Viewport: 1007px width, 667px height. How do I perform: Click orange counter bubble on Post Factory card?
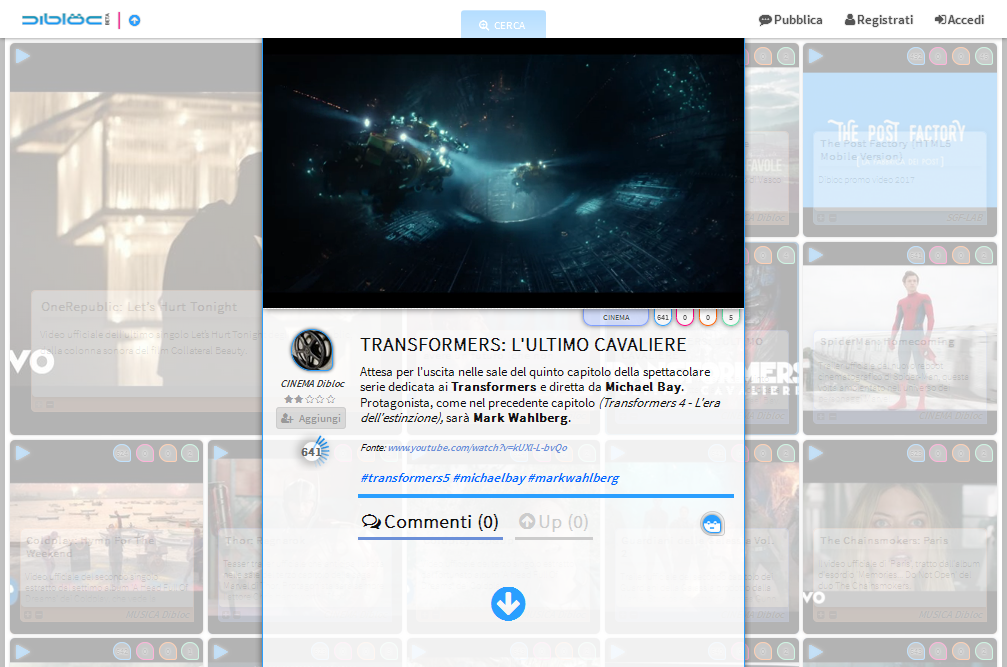point(961,56)
